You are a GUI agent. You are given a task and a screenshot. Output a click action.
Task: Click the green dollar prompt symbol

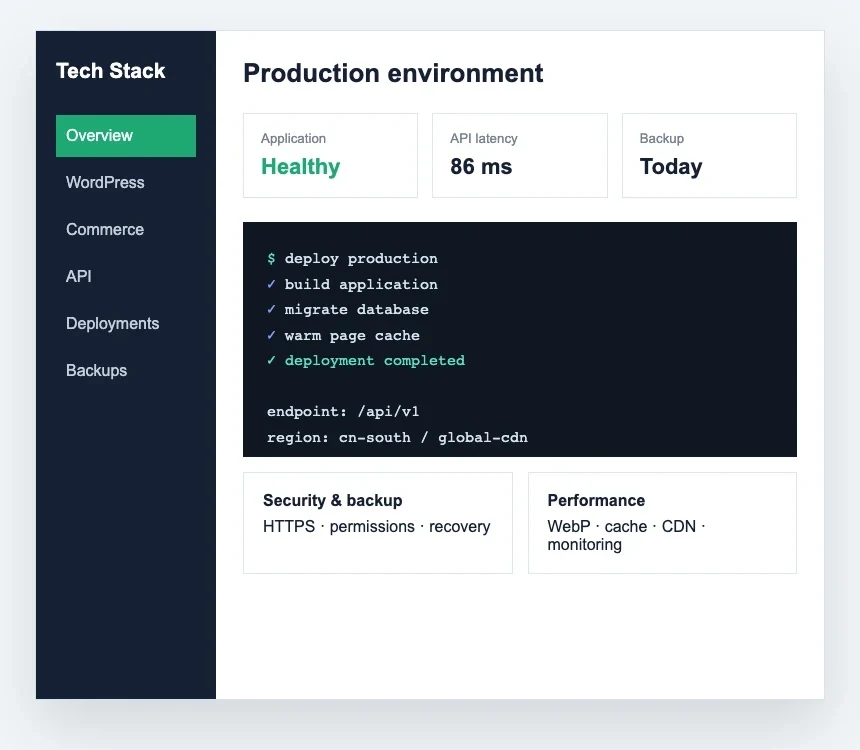pos(271,258)
